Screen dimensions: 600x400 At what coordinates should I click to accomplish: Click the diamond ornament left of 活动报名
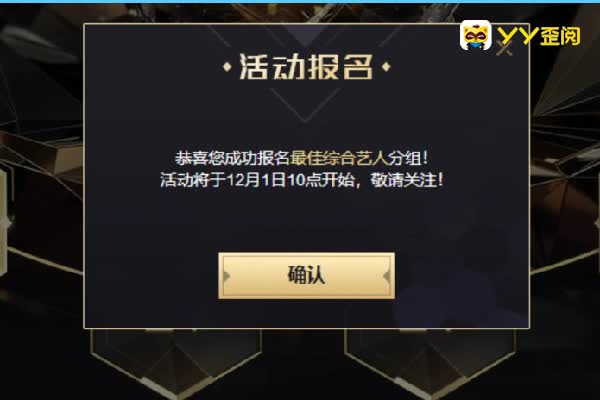click(227, 67)
